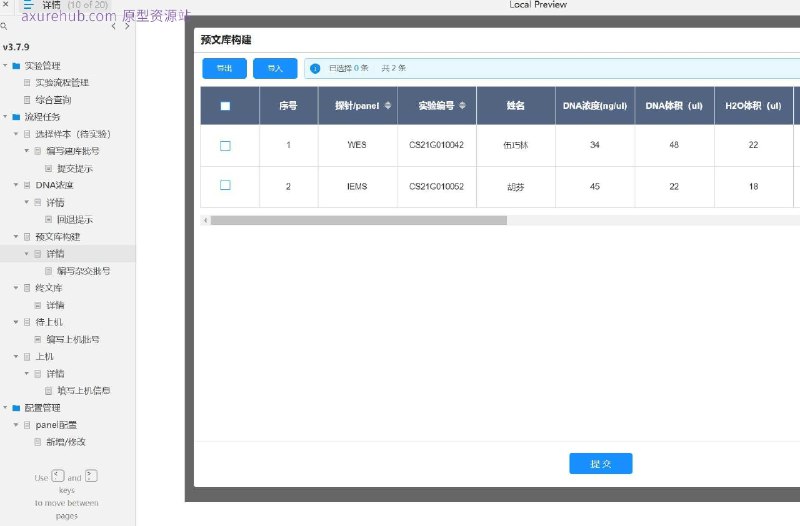Click the DNA浓度(ng/ul) column header
The width and height of the screenshot is (800, 526).
tap(595, 106)
